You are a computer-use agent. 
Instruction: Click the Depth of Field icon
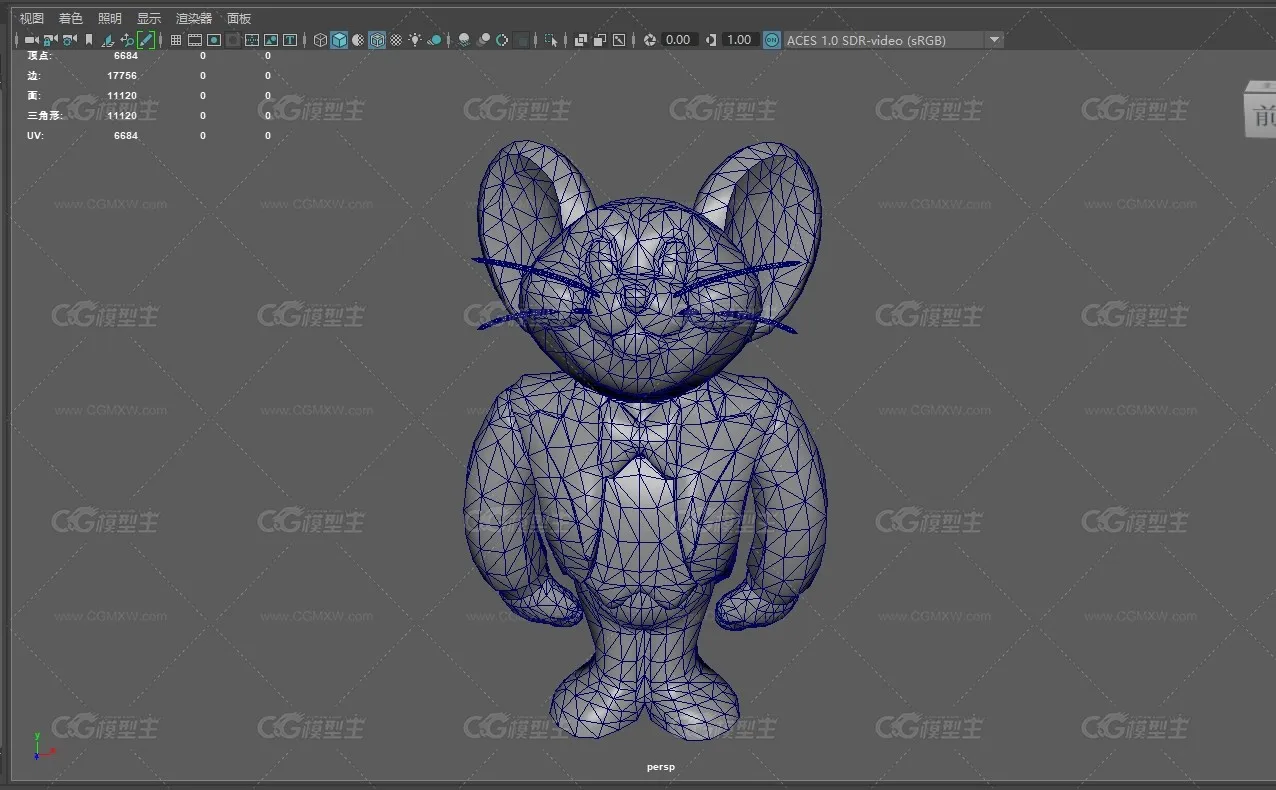coord(521,40)
